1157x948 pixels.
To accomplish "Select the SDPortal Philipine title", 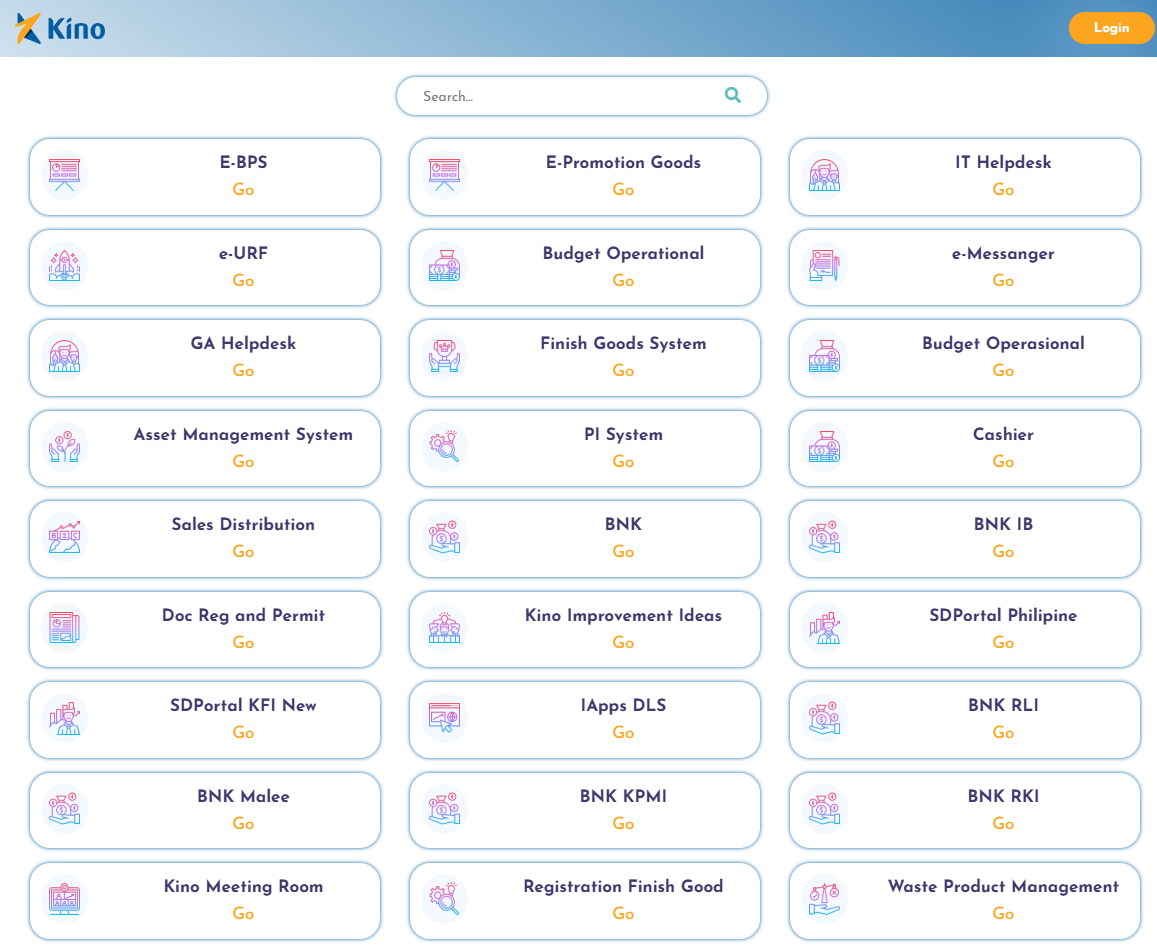I will pyautogui.click(x=1004, y=615).
